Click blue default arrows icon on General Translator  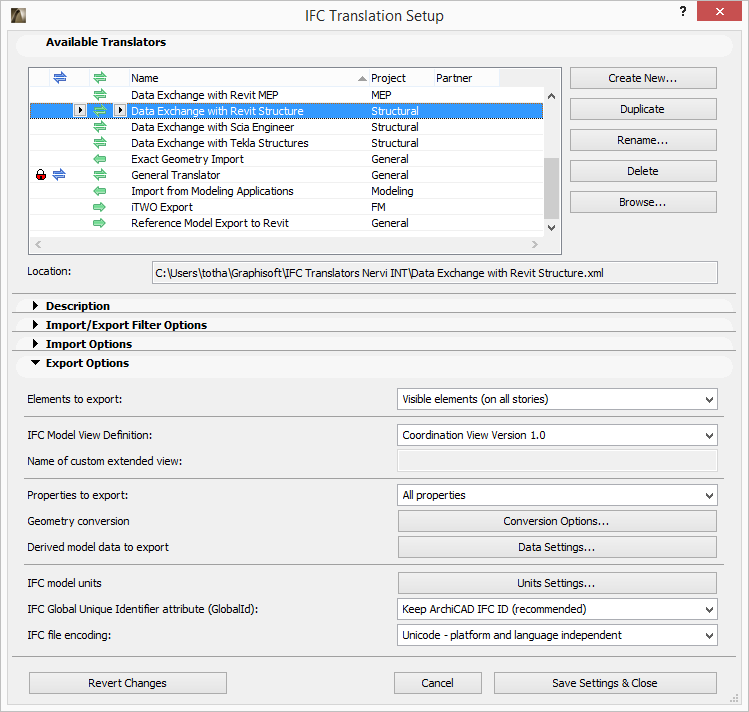pyautogui.click(x=59, y=175)
